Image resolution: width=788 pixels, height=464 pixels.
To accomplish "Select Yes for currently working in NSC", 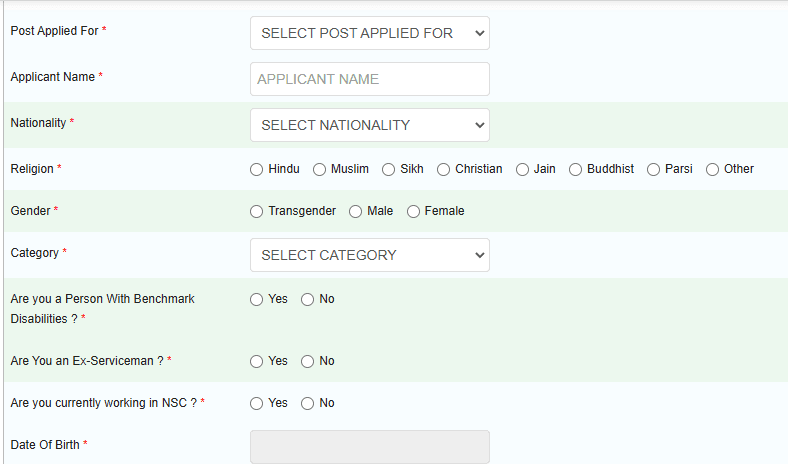I will (x=257, y=403).
